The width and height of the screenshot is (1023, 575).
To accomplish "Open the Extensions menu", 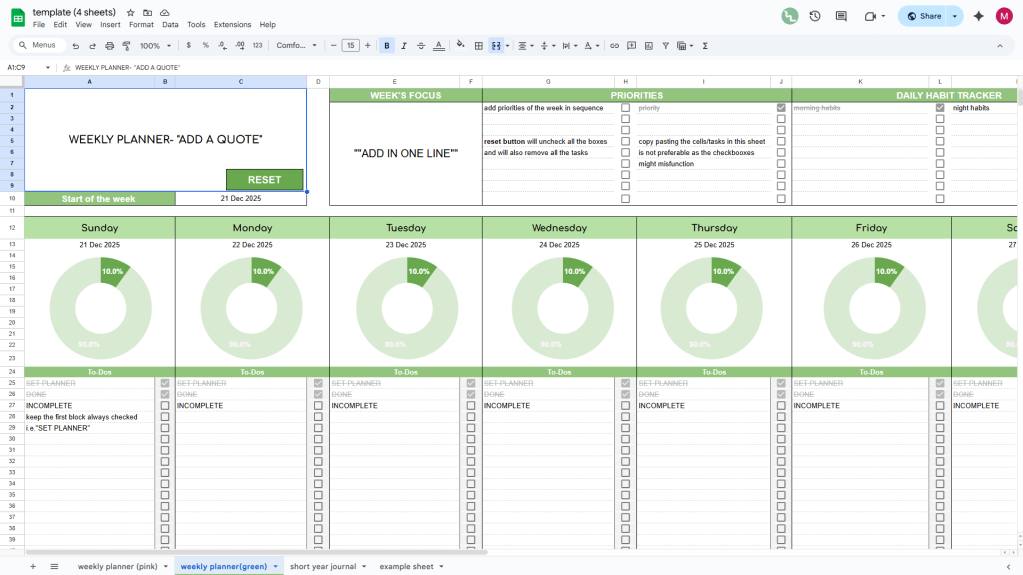I will click(232, 24).
